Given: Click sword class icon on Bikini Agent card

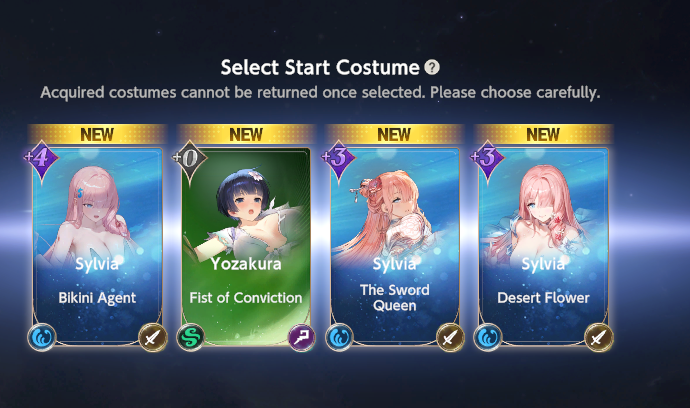Looking at the screenshot, I should [153, 337].
